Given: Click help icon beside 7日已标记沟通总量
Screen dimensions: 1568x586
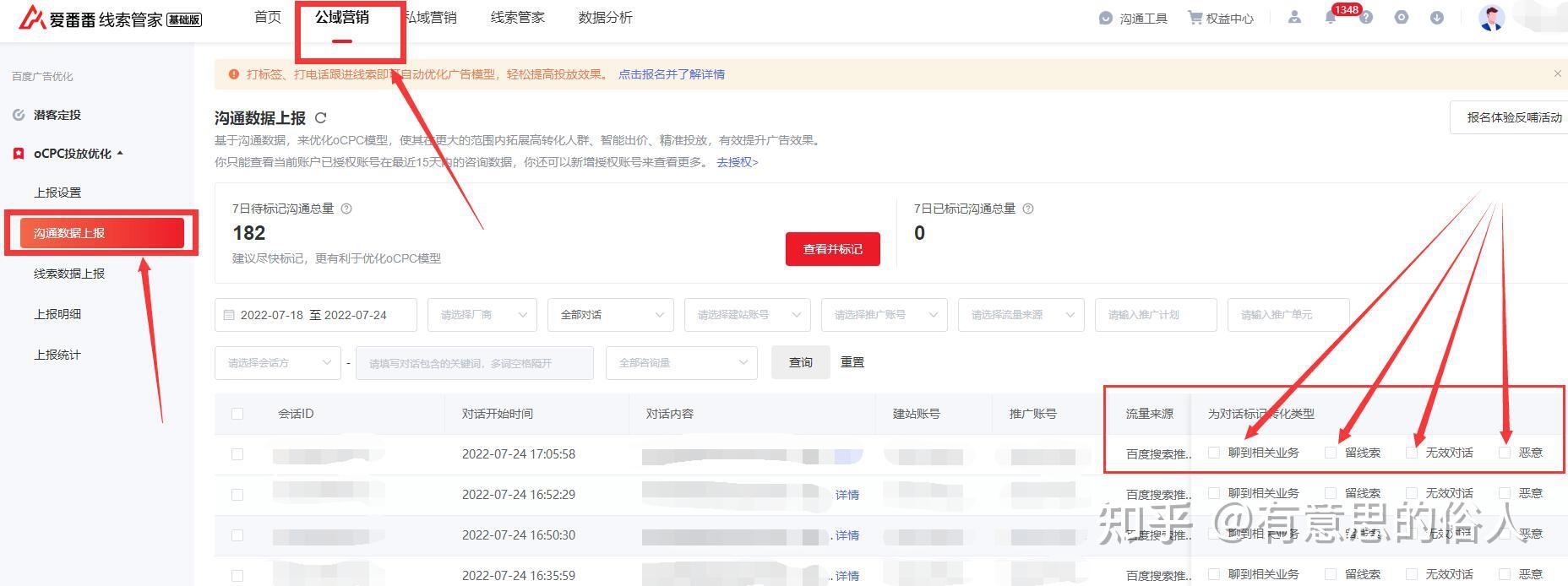Looking at the screenshot, I should 1028,209.
